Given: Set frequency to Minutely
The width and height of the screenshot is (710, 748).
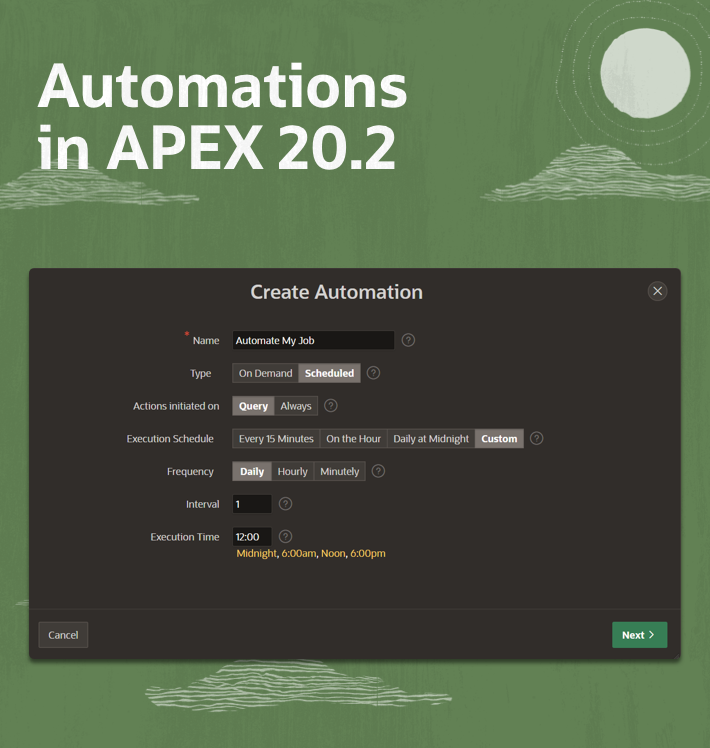Looking at the screenshot, I should [x=339, y=471].
